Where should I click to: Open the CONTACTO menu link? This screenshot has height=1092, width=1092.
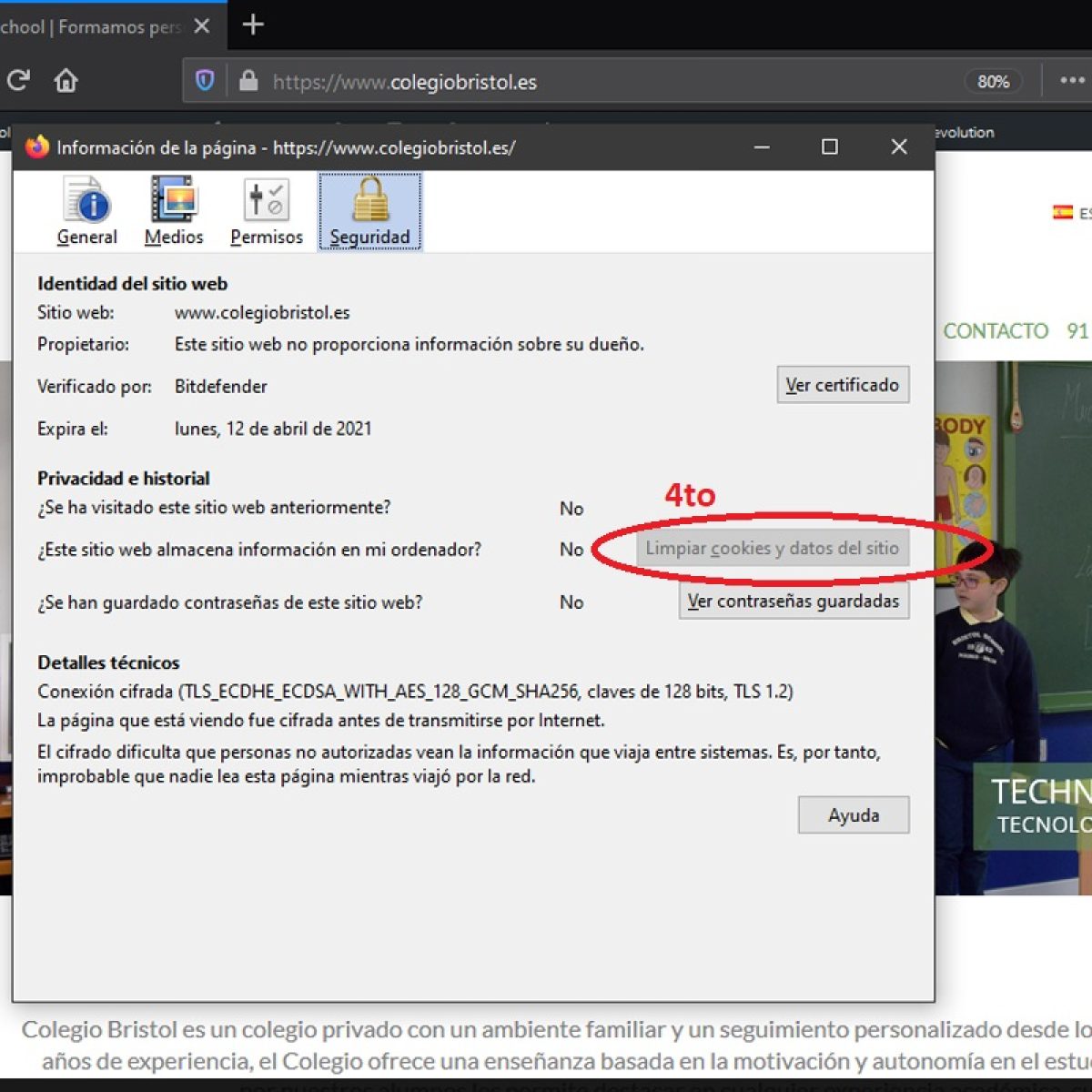click(x=996, y=331)
